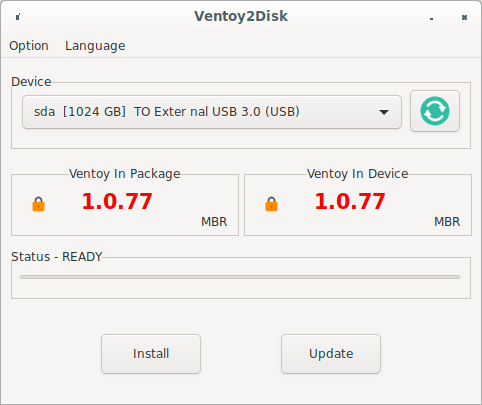The image size is (482, 405).
Task: Click the lock icon under Ventoy In Package
Action: coord(38,204)
